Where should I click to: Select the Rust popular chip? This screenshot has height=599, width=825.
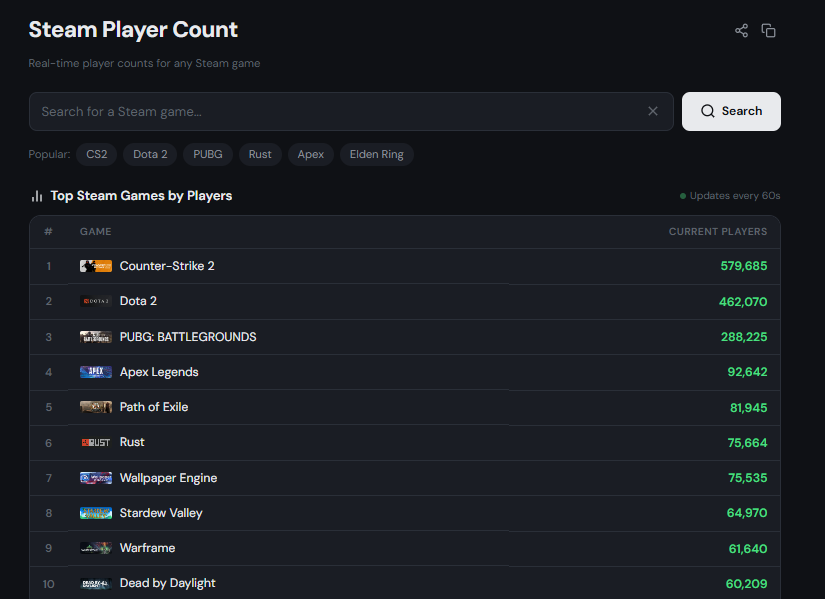pyautogui.click(x=260, y=154)
